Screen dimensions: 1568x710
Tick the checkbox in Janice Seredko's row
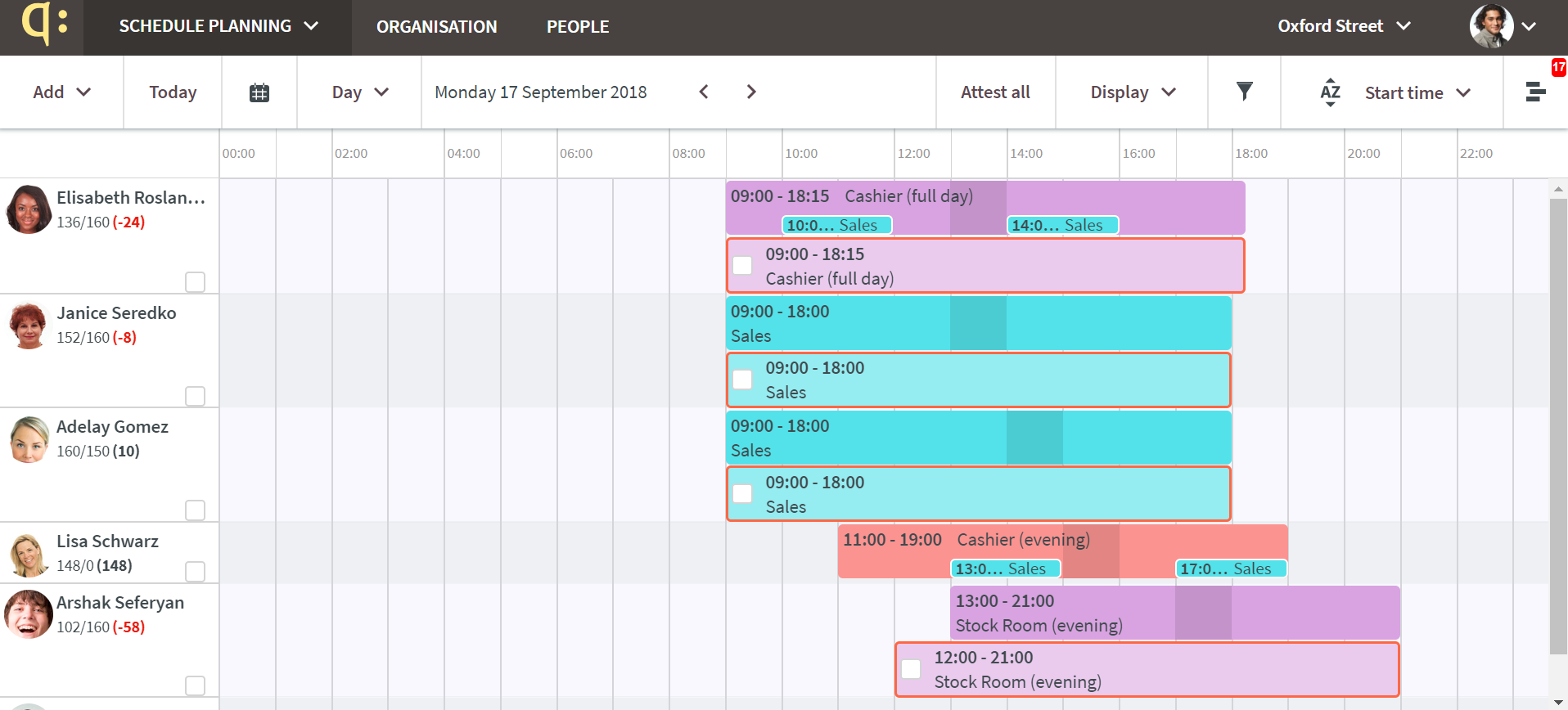coord(195,396)
